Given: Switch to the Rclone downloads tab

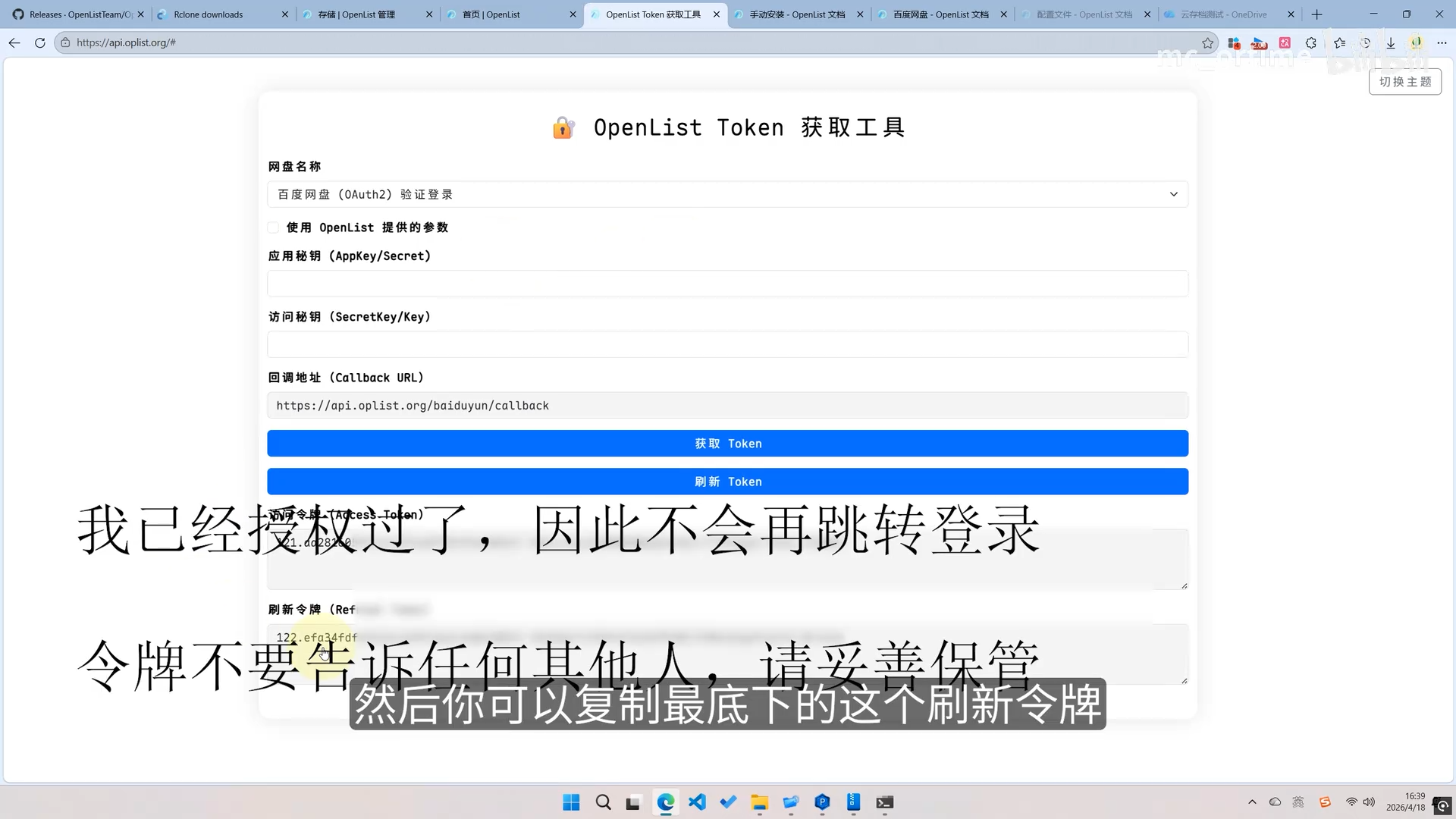Looking at the screenshot, I should (209, 14).
